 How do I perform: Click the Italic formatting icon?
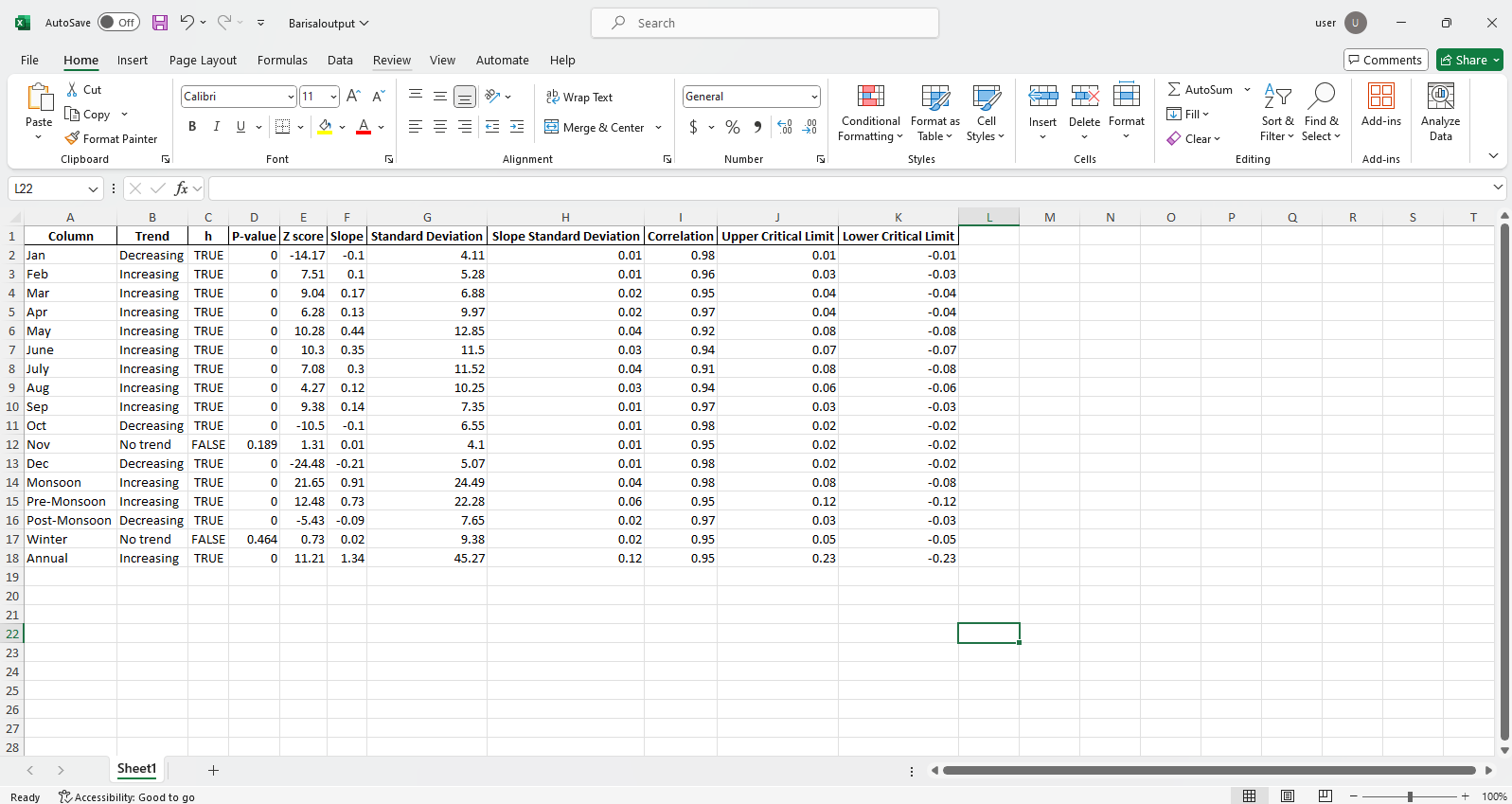click(217, 127)
